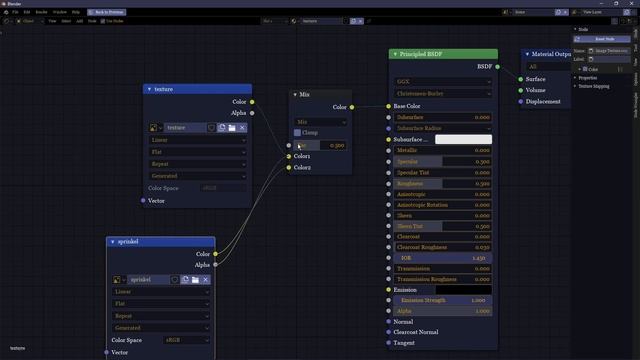640x360 pixels.
Task: Click texture node Color output socket
Action: 252,102
